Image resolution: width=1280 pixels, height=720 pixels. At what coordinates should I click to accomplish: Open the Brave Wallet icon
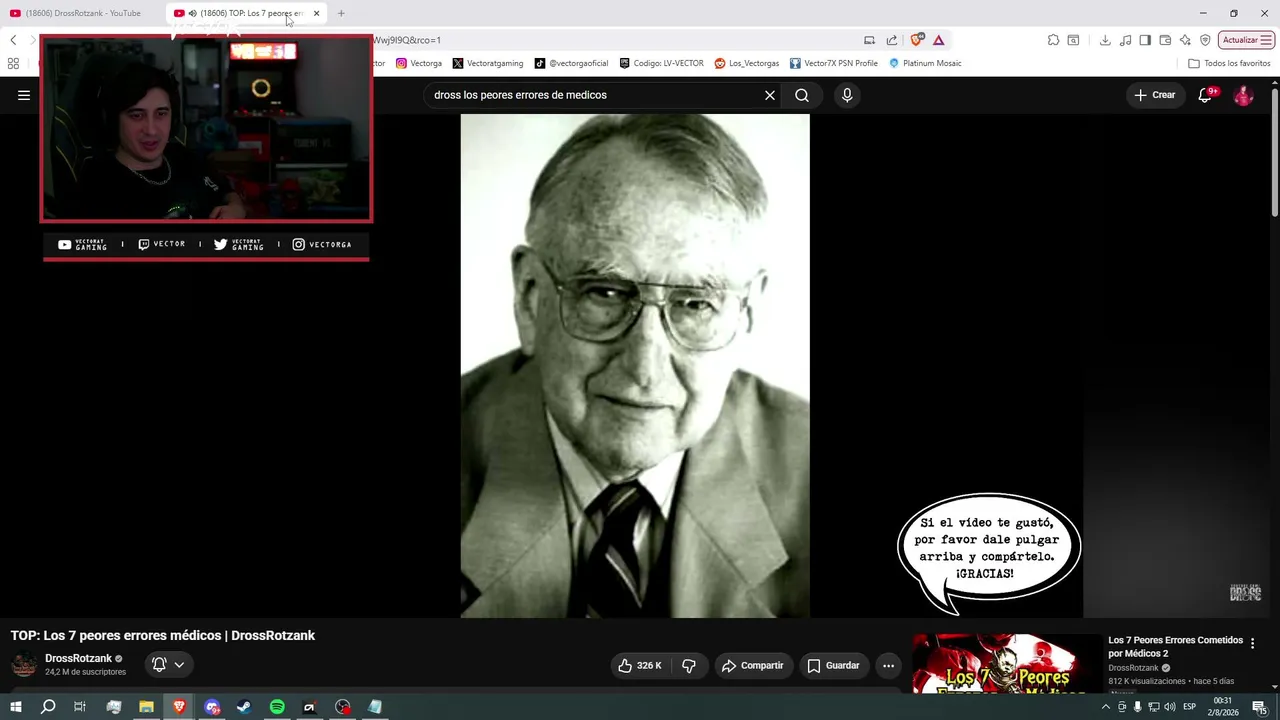click(1165, 40)
